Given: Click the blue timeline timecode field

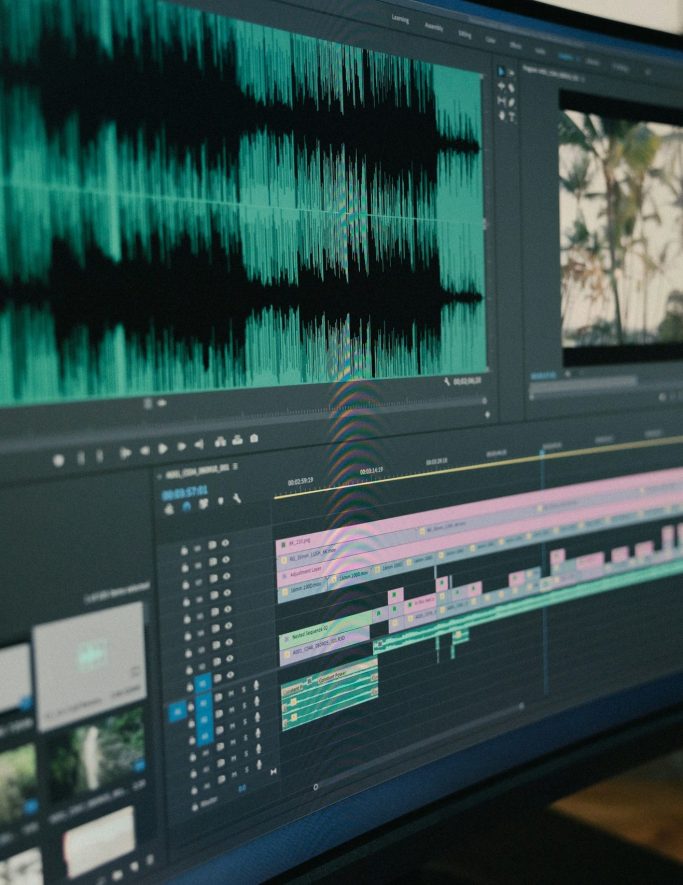Looking at the screenshot, I should 185,492.
